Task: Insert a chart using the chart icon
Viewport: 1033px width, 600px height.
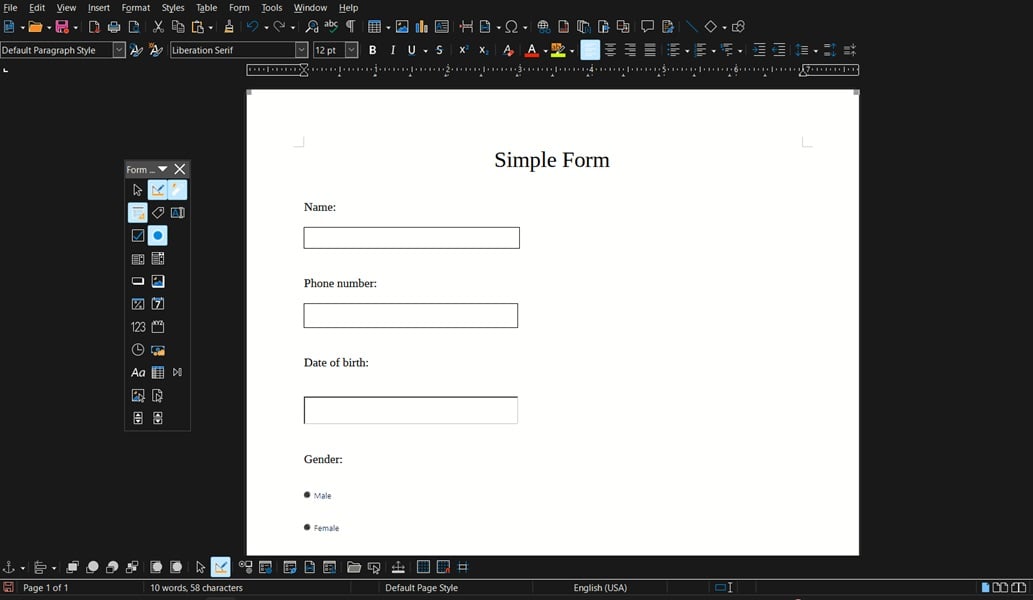Action: pyautogui.click(x=422, y=26)
